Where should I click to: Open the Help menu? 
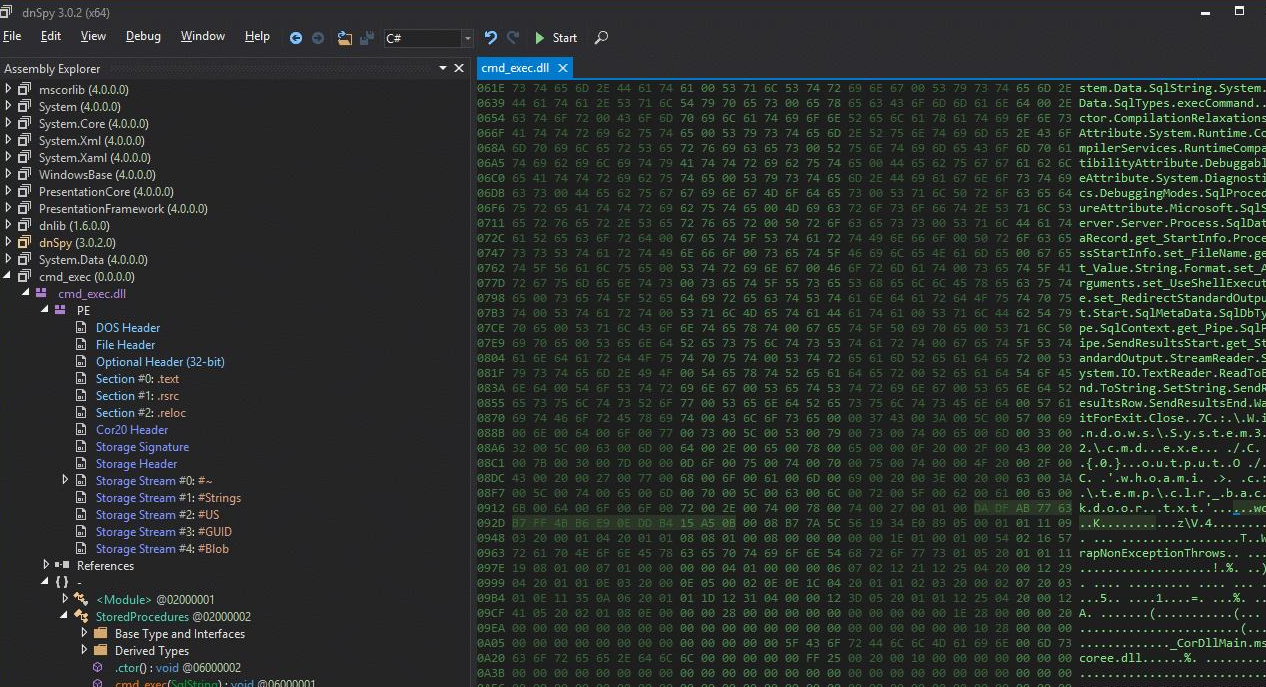point(257,37)
